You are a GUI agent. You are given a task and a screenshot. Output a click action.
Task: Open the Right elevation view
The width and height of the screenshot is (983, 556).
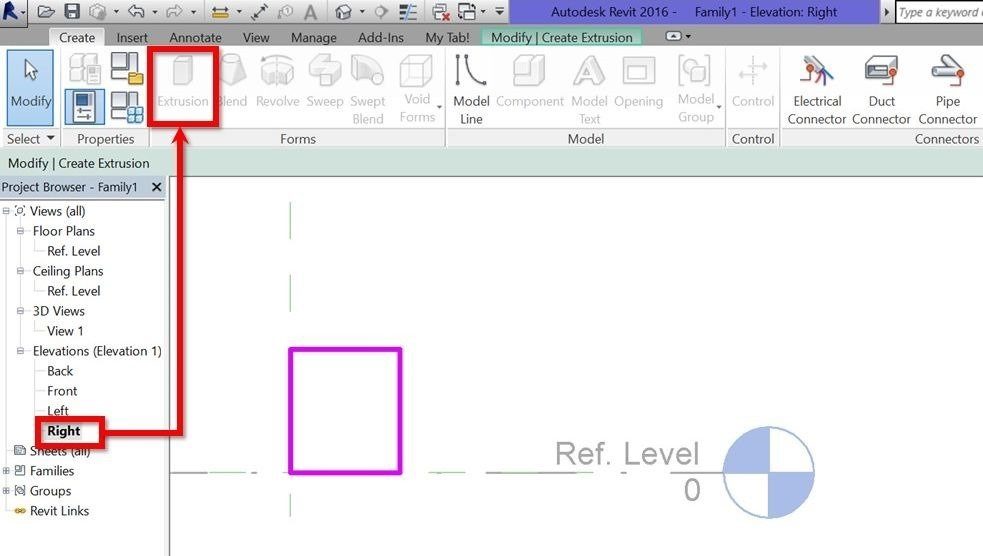(63, 431)
